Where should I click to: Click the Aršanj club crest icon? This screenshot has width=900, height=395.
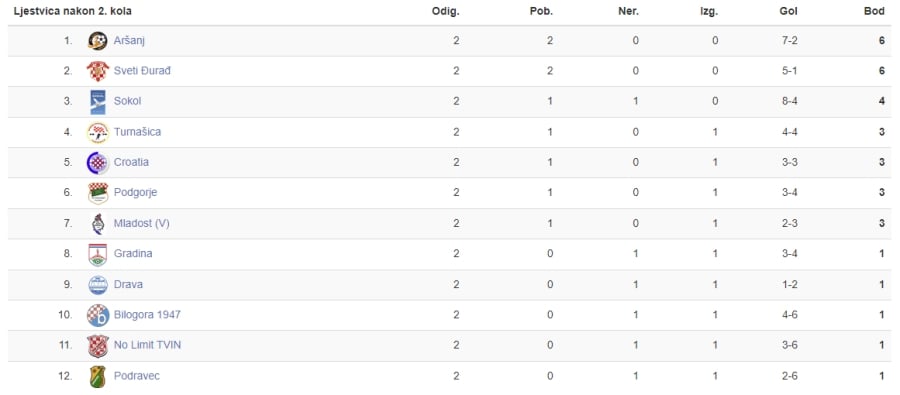(x=98, y=41)
